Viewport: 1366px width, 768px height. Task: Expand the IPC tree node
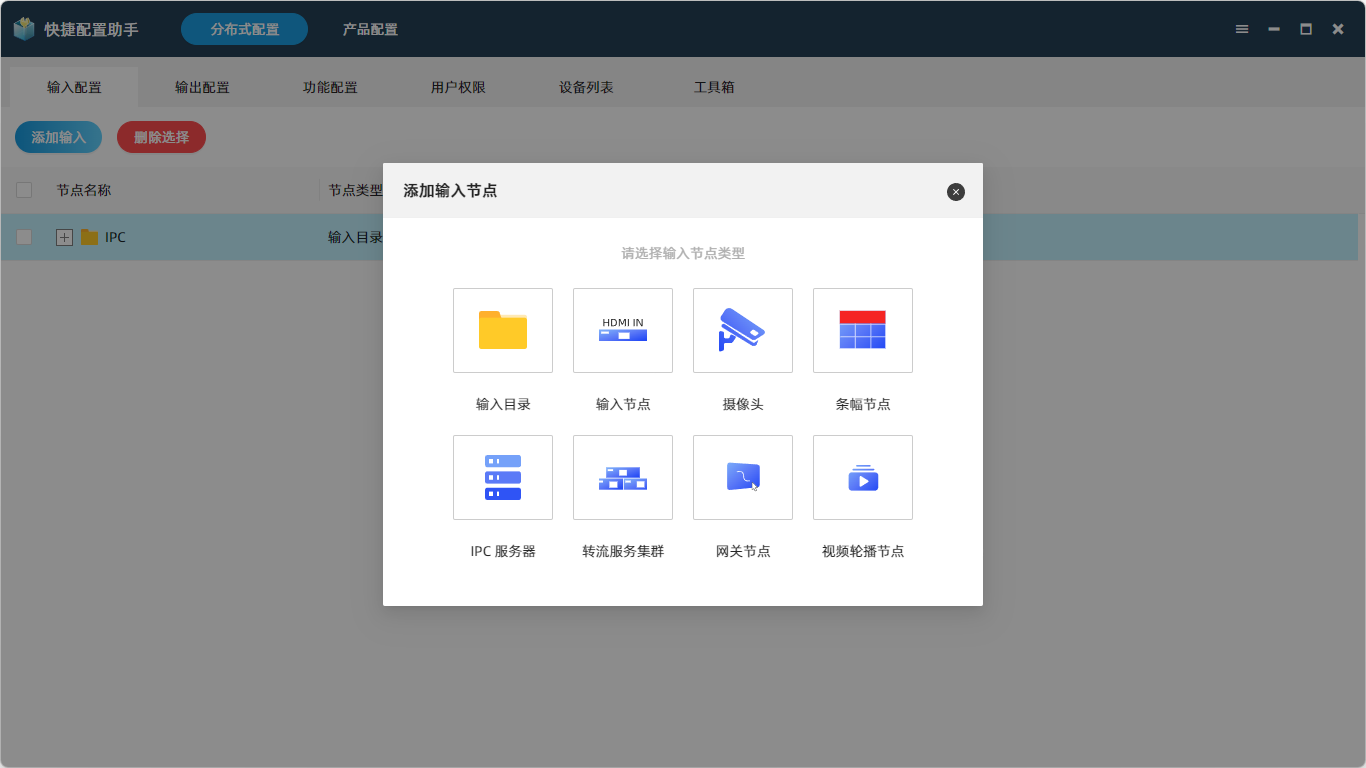(64, 237)
